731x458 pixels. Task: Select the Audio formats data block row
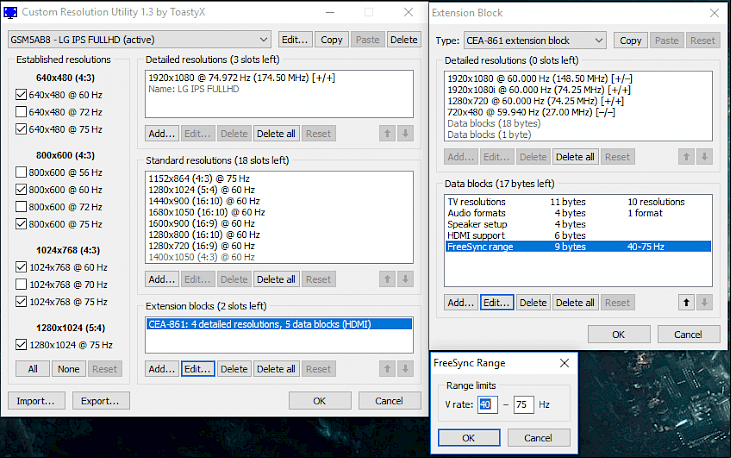tap(578, 213)
